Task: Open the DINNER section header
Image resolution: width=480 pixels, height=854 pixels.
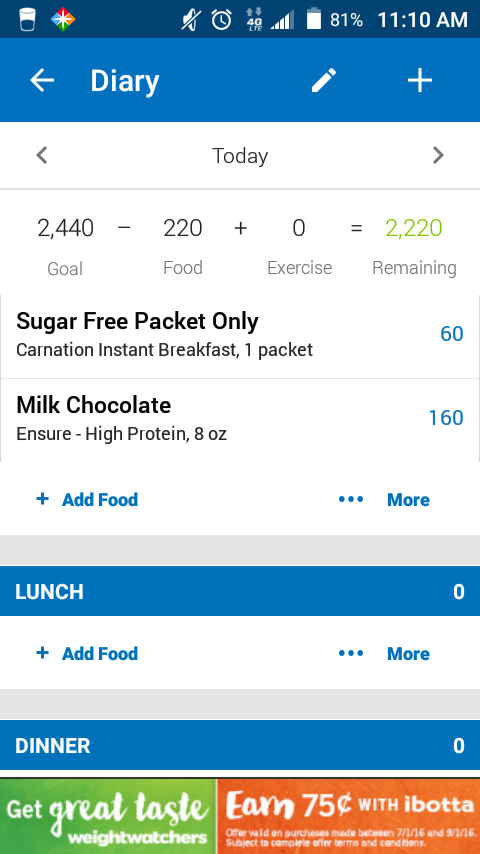Action: 240,746
